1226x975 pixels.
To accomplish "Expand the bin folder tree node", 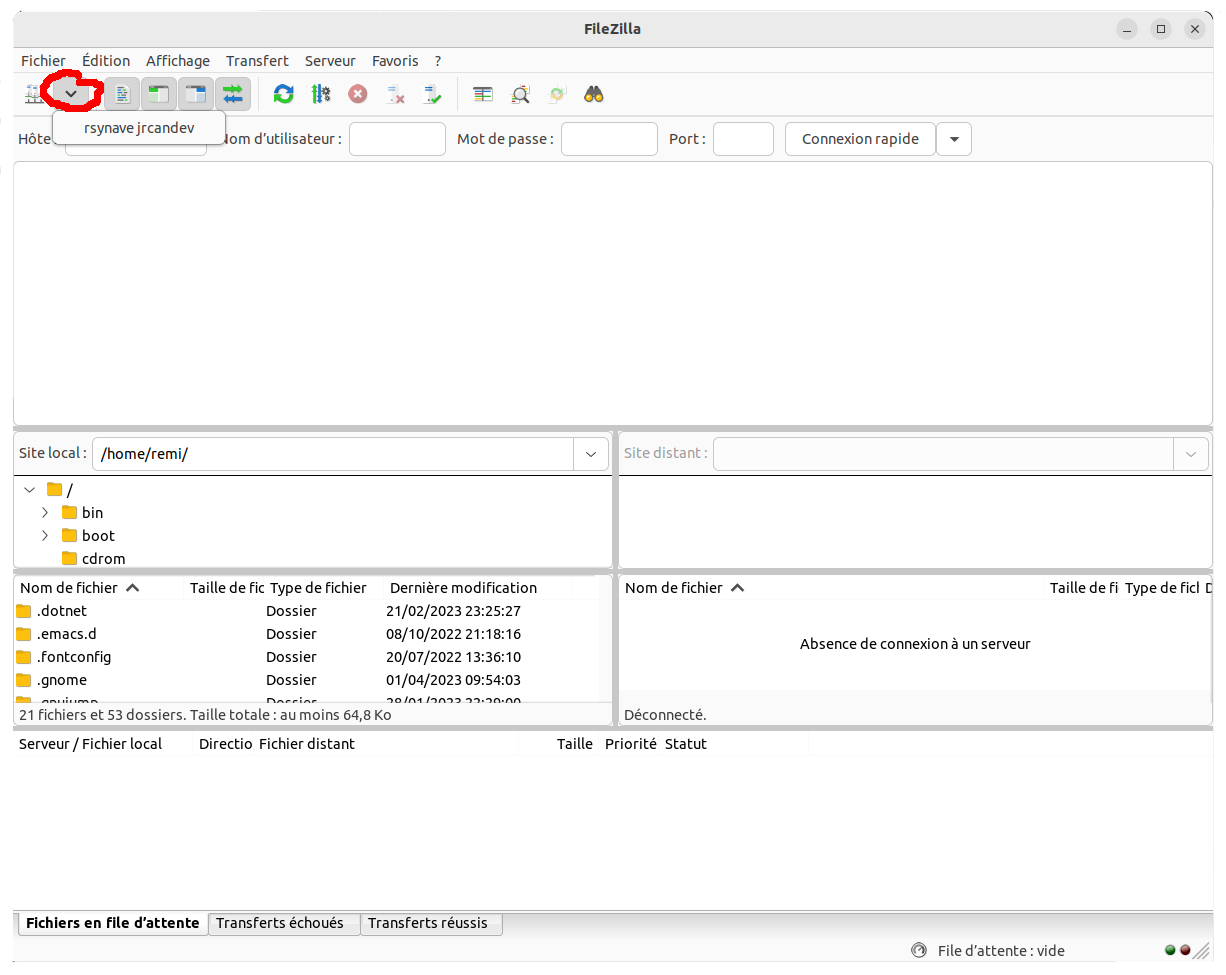I will pos(45,512).
